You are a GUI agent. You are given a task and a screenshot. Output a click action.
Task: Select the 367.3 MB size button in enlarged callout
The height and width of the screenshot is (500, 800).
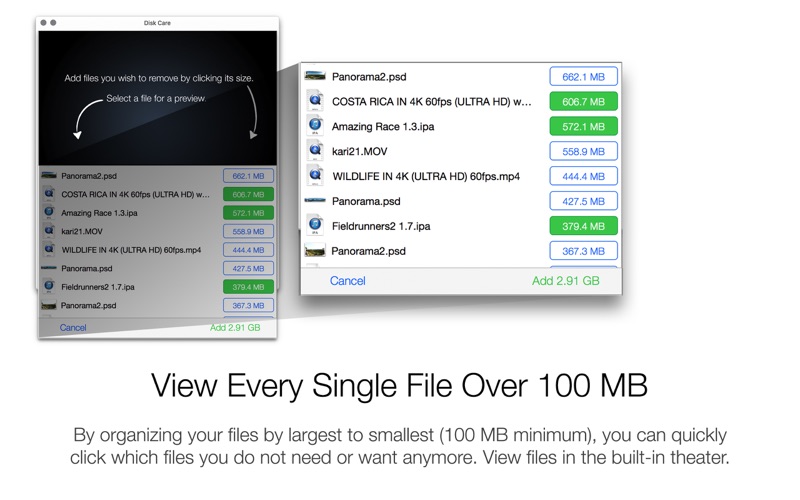pos(584,251)
